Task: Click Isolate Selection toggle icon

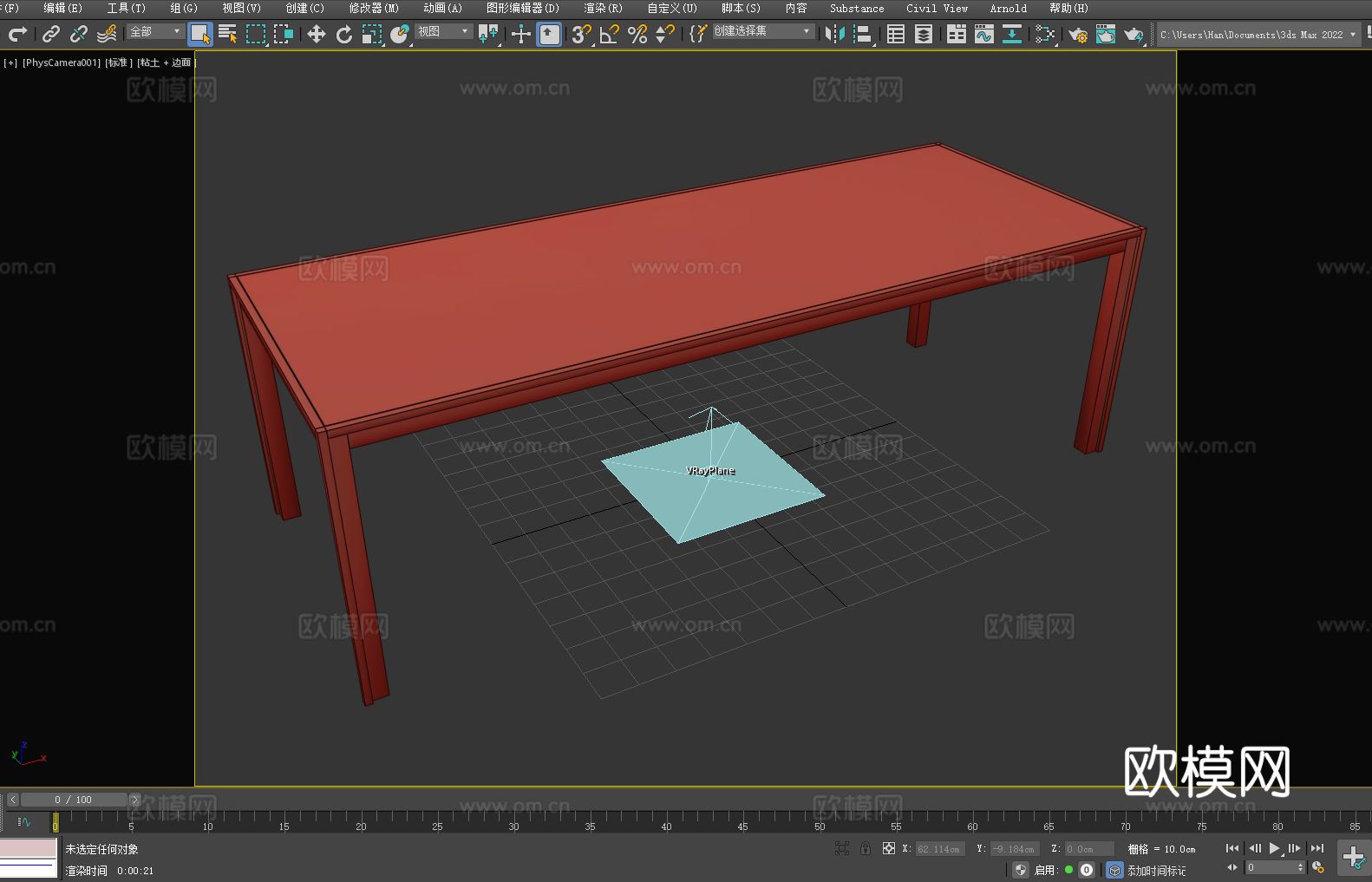Action: click(841, 848)
